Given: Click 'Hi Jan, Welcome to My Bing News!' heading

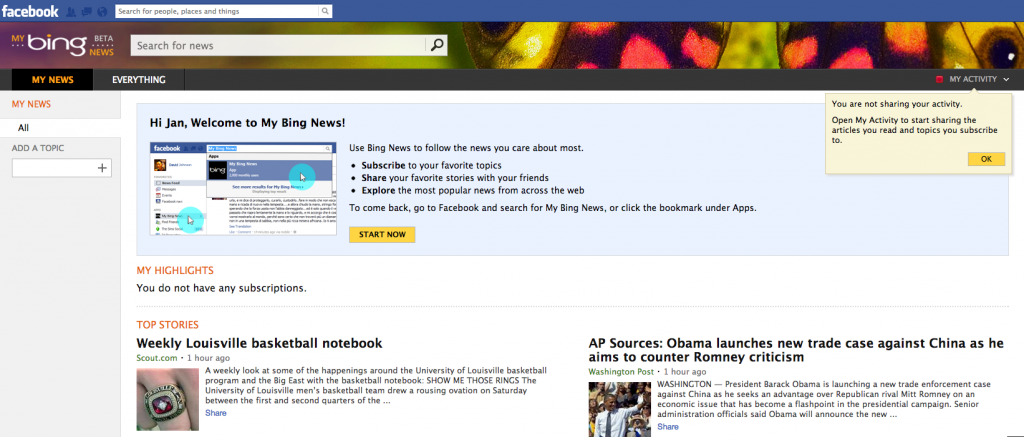Looking at the screenshot, I should 248,122.
